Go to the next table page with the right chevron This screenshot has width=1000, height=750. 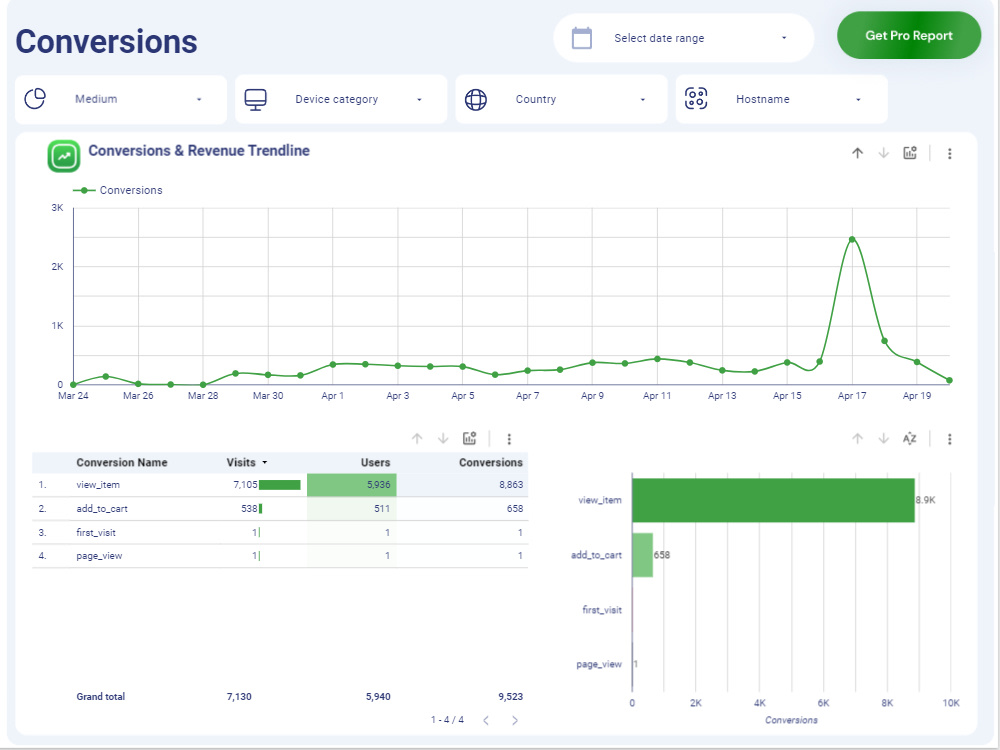pos(515,719)
